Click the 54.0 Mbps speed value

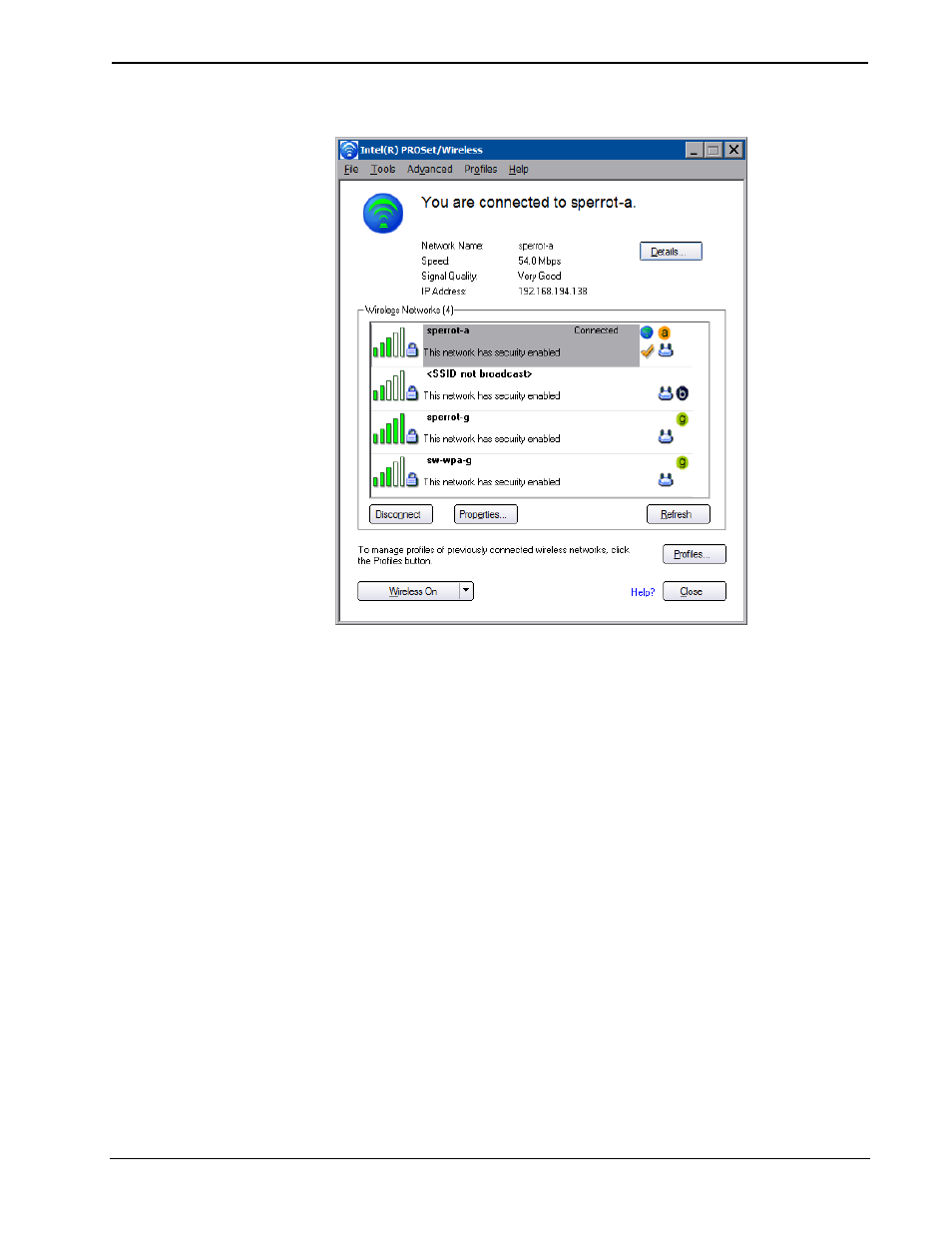coord(540,261)
